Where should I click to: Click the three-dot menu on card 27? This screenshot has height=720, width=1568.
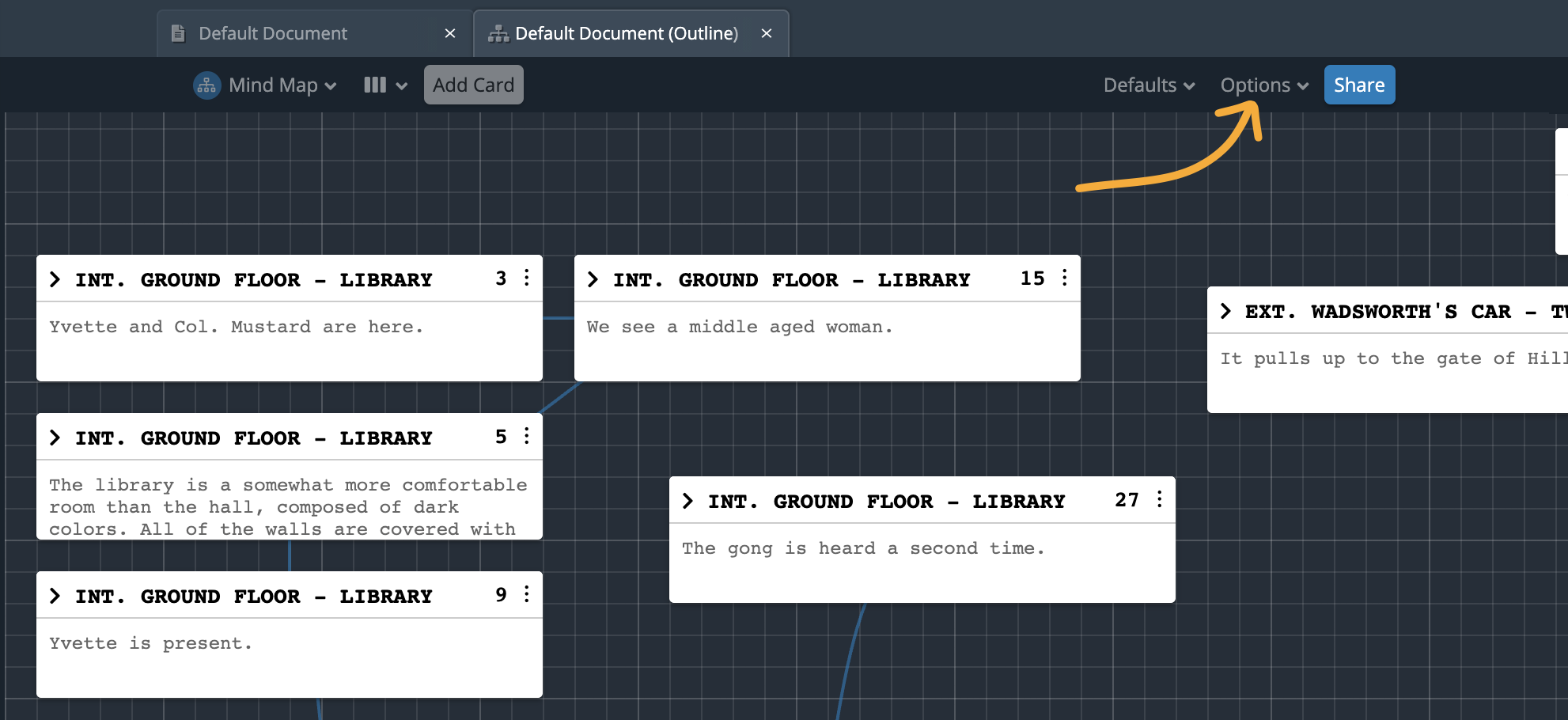(x=1160, y=499)
